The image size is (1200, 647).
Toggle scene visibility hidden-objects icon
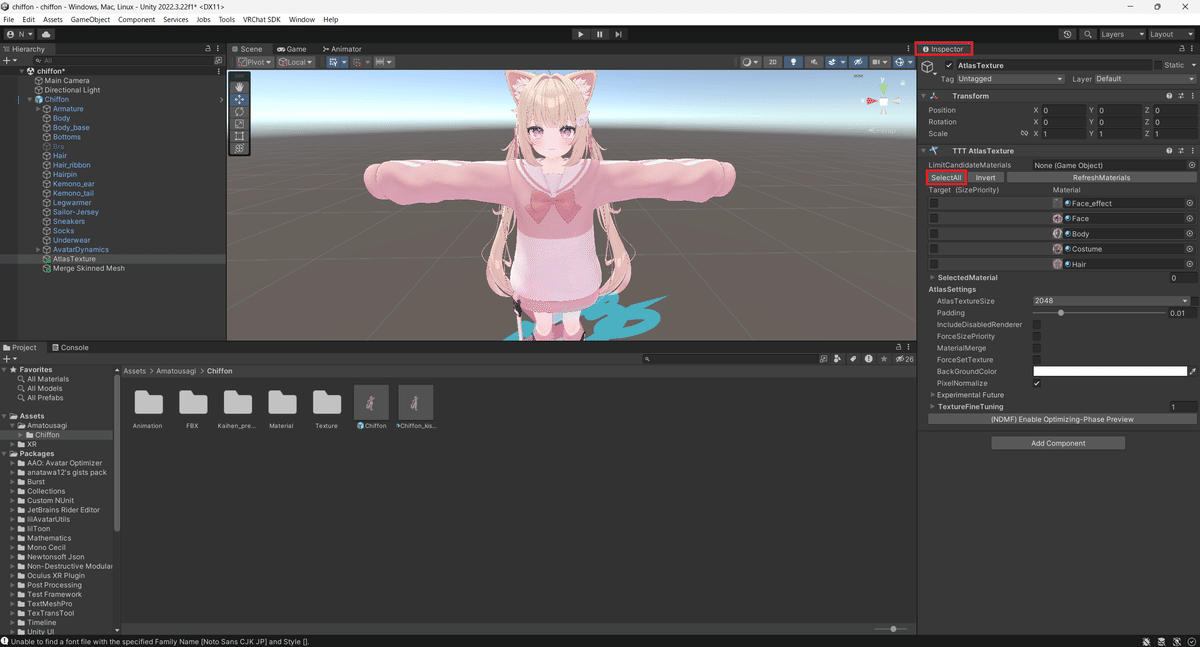coord(857,62)
